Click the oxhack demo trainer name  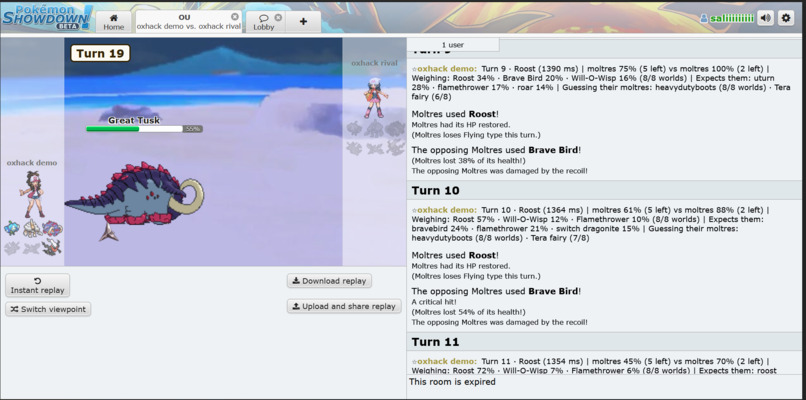tap(32, 162)
